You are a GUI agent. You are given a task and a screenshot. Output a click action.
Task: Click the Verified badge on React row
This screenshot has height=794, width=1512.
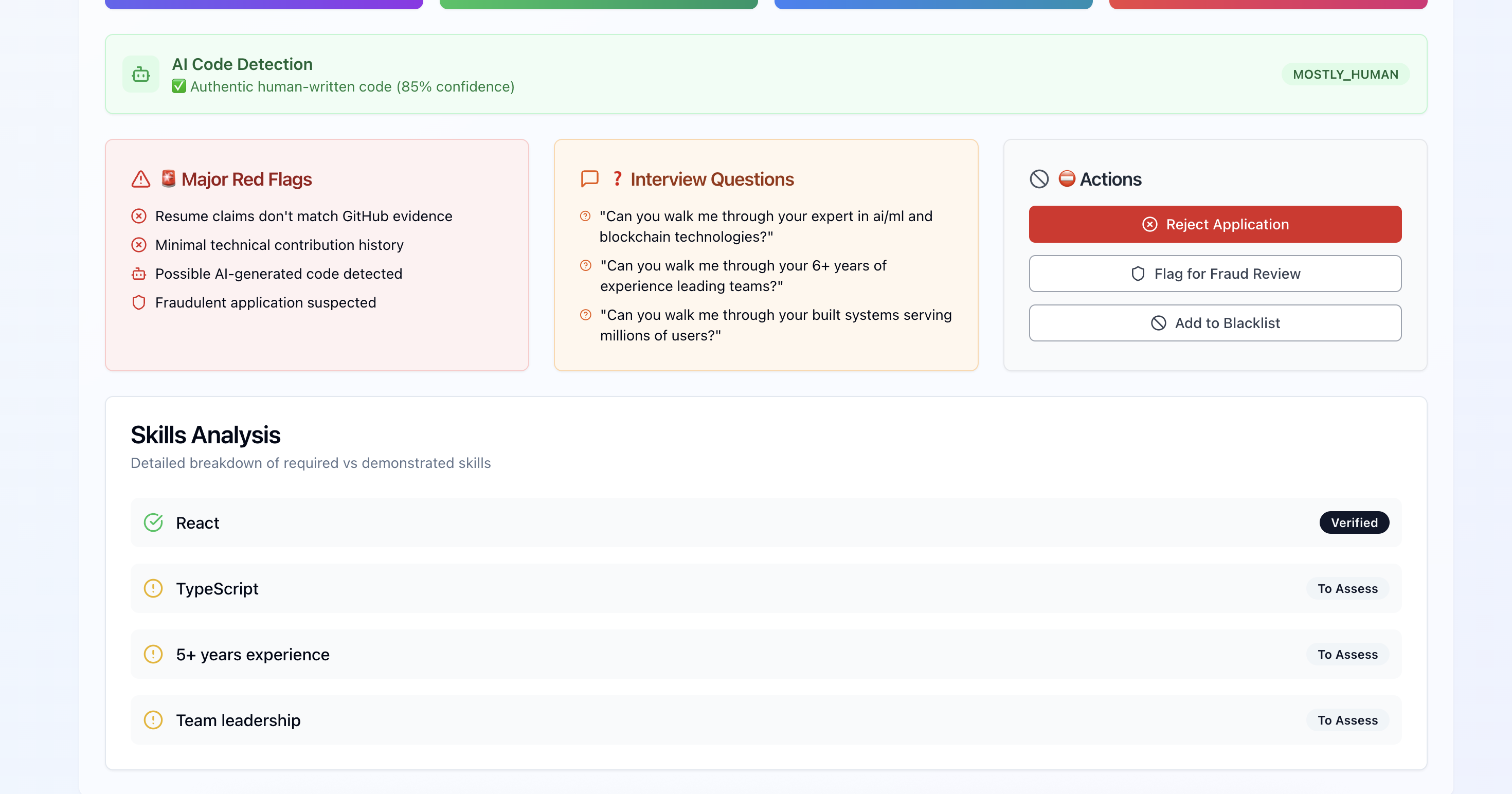click(x=1354, y=522)
